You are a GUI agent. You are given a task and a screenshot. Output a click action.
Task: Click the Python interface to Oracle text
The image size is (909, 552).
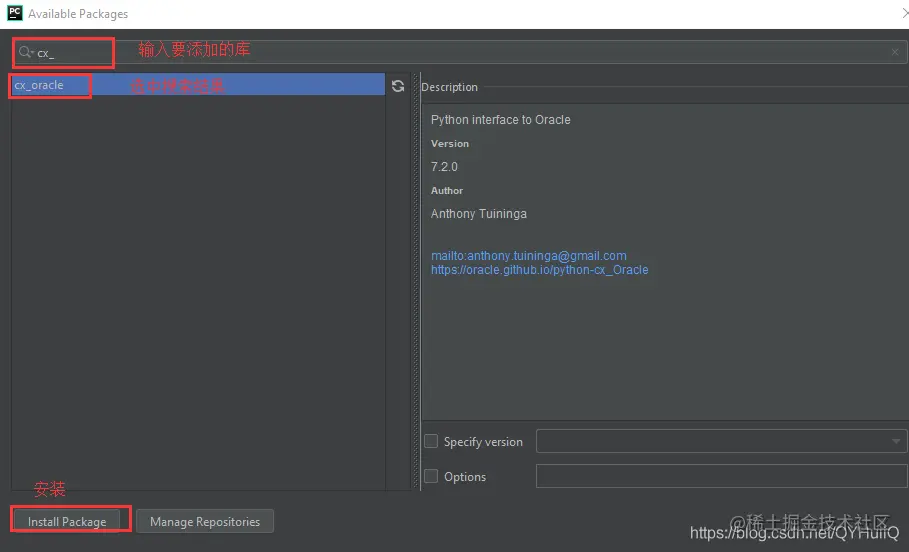coord(500,119)
